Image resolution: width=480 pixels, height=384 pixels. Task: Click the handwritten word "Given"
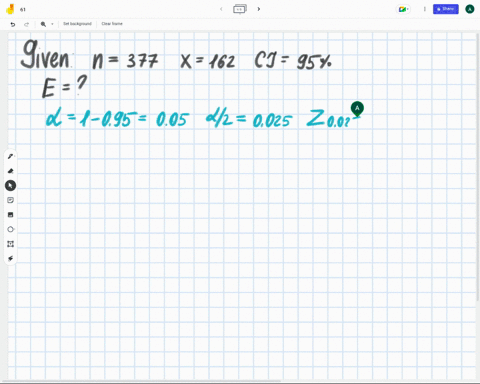pos(46,54)
